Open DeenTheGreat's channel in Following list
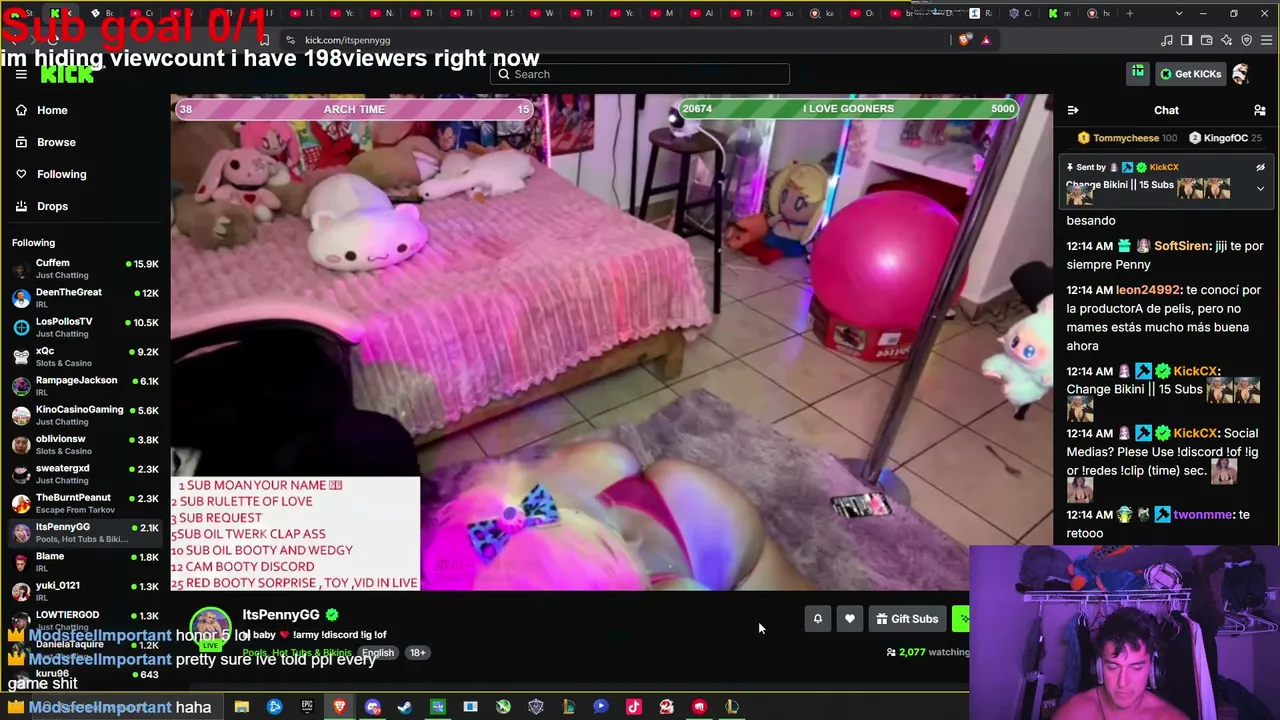 point(84,298)
